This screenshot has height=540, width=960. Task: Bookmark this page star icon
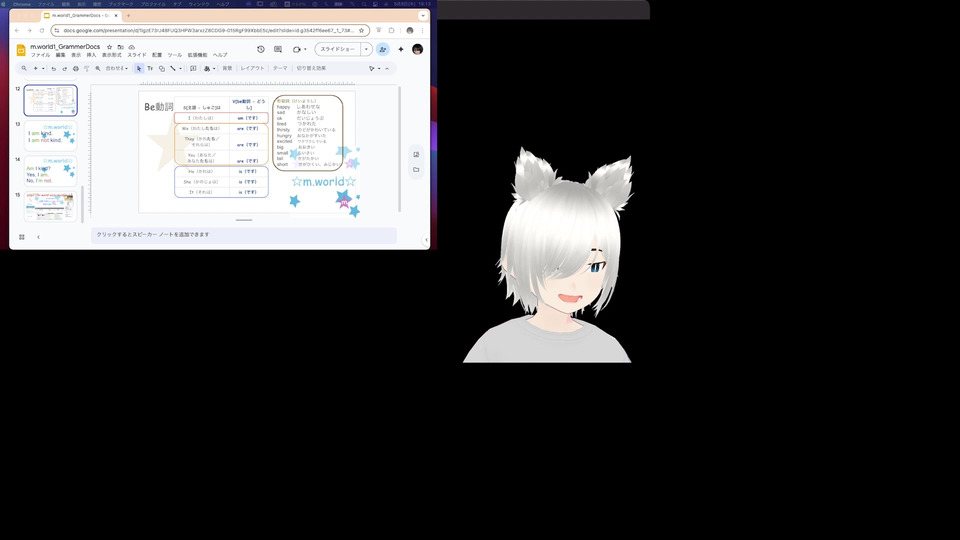pyautogui.click(x=361, y=31)
